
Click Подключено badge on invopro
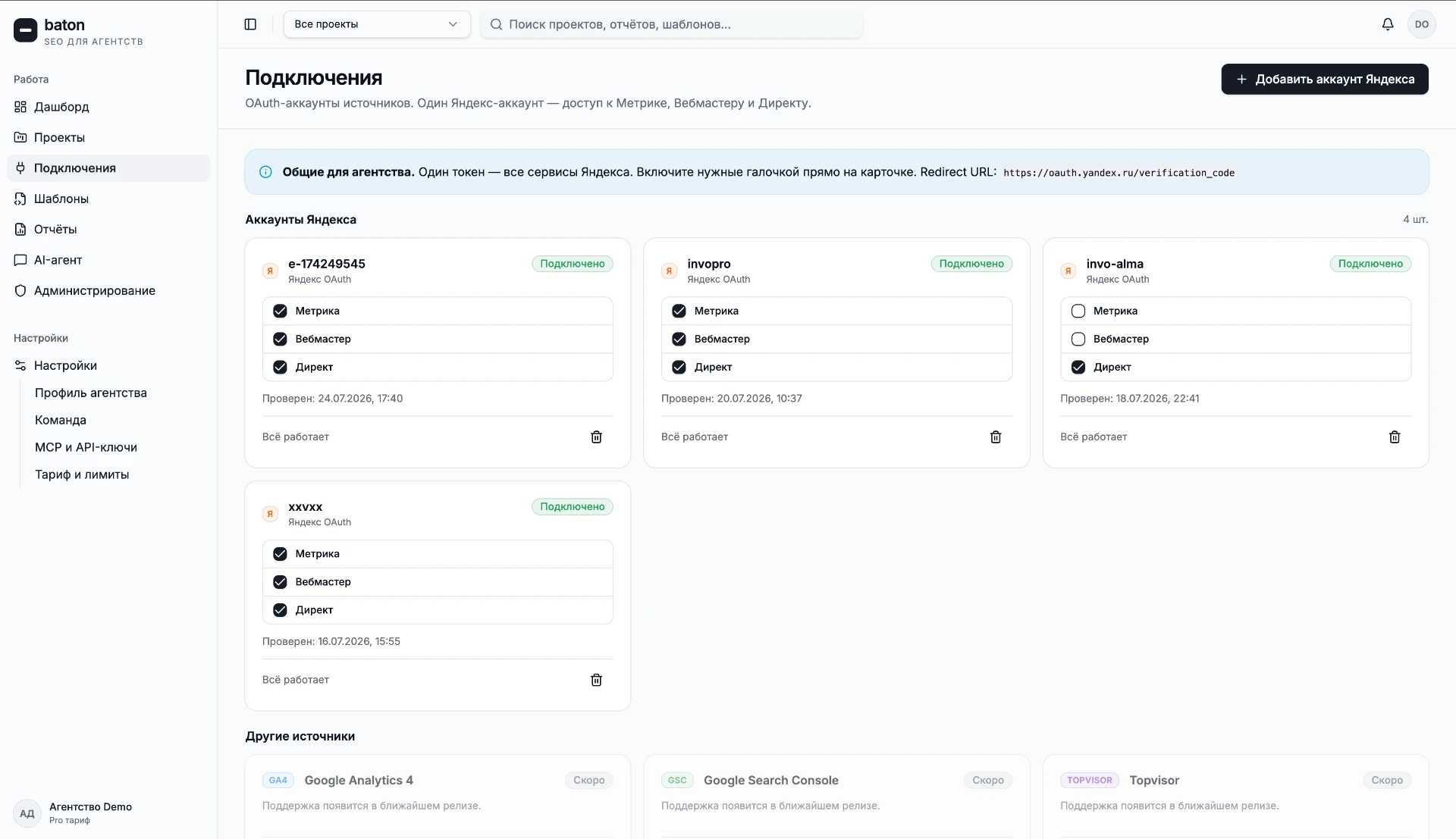(971, 264)
